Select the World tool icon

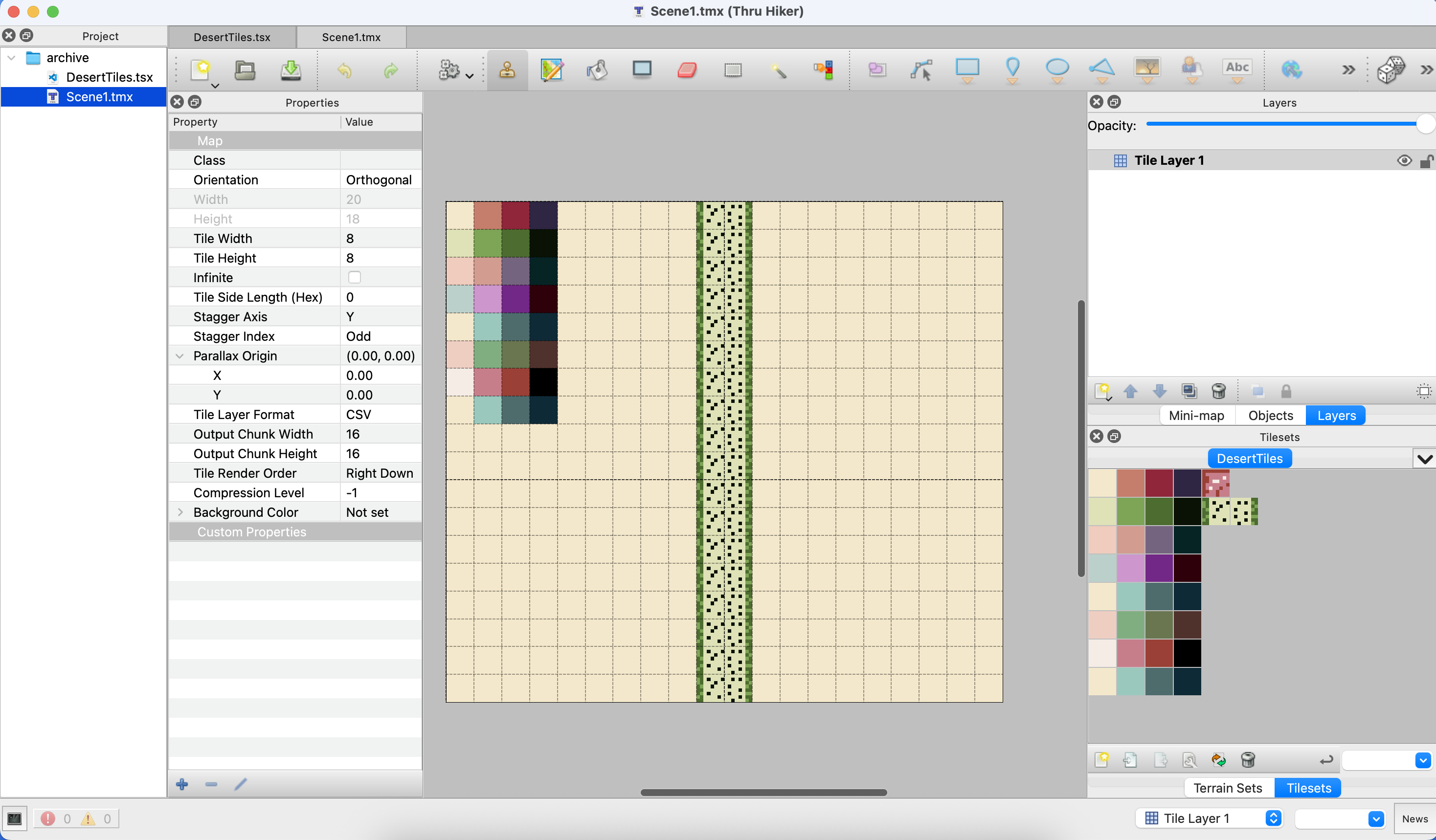[1291, 69]
